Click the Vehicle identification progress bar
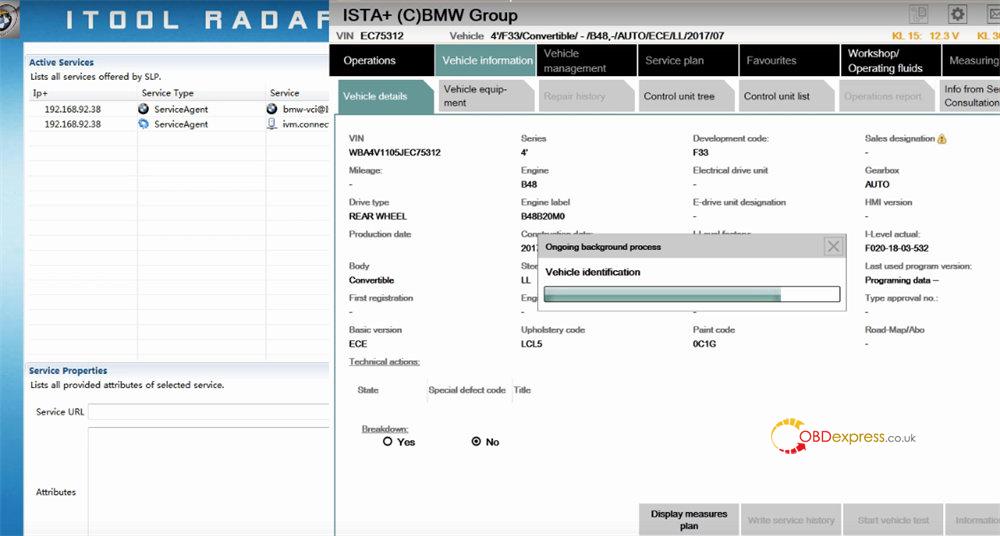This screenshot has height=536, width=1000. click(692, 294)
